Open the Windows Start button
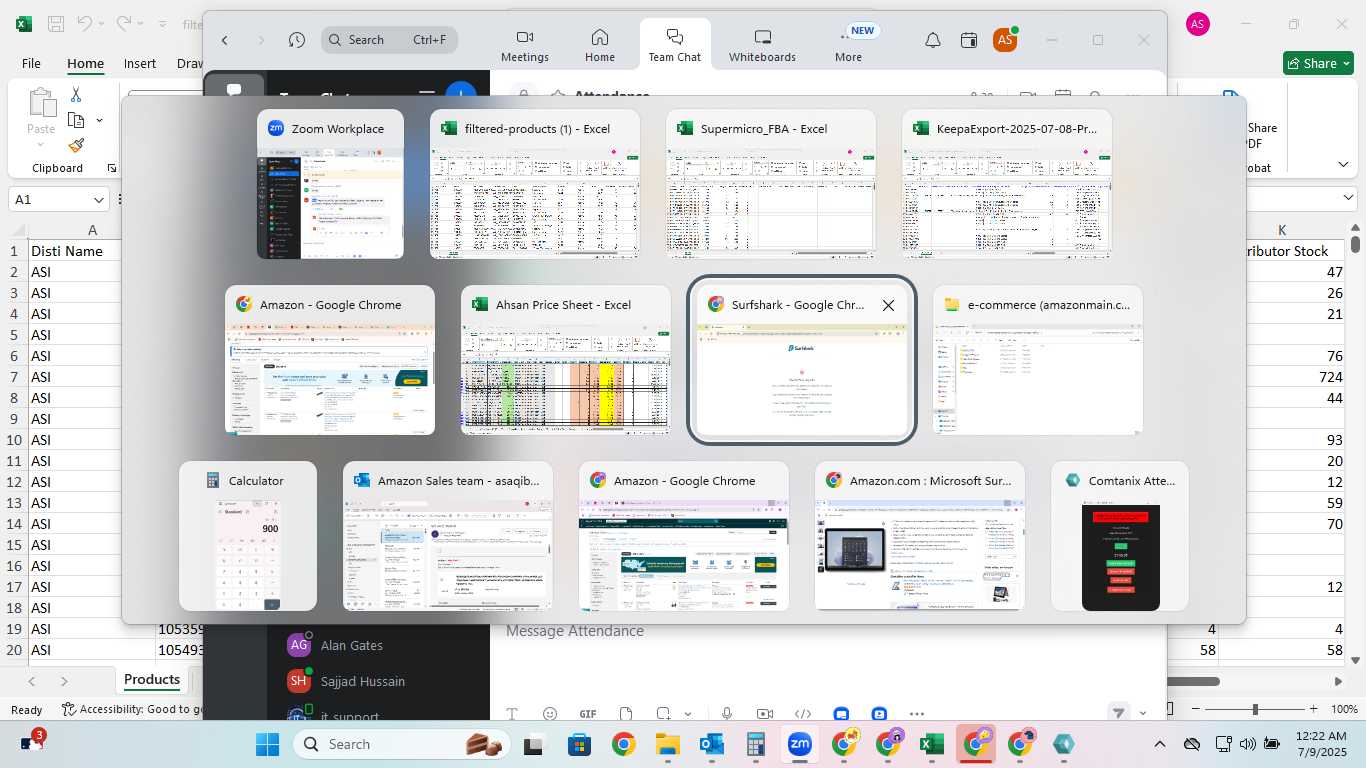Screen dimensions: 1366x768 click(267, 744)
